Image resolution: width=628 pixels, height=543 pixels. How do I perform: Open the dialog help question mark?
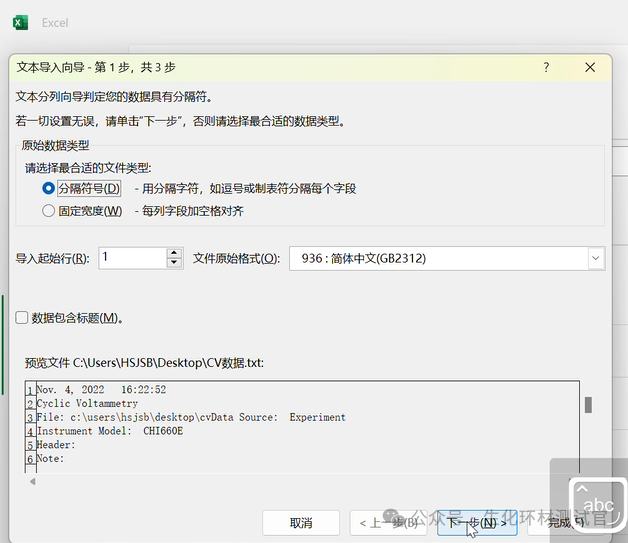coord(546,67)
